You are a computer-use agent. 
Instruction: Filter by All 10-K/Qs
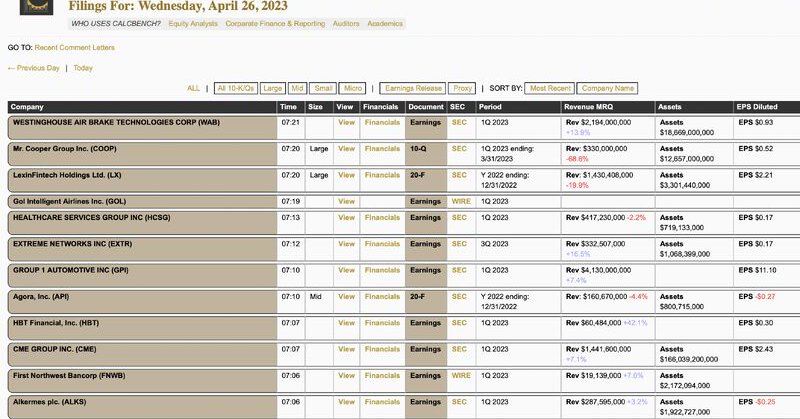pyautogui.click(x=236, y=88)
